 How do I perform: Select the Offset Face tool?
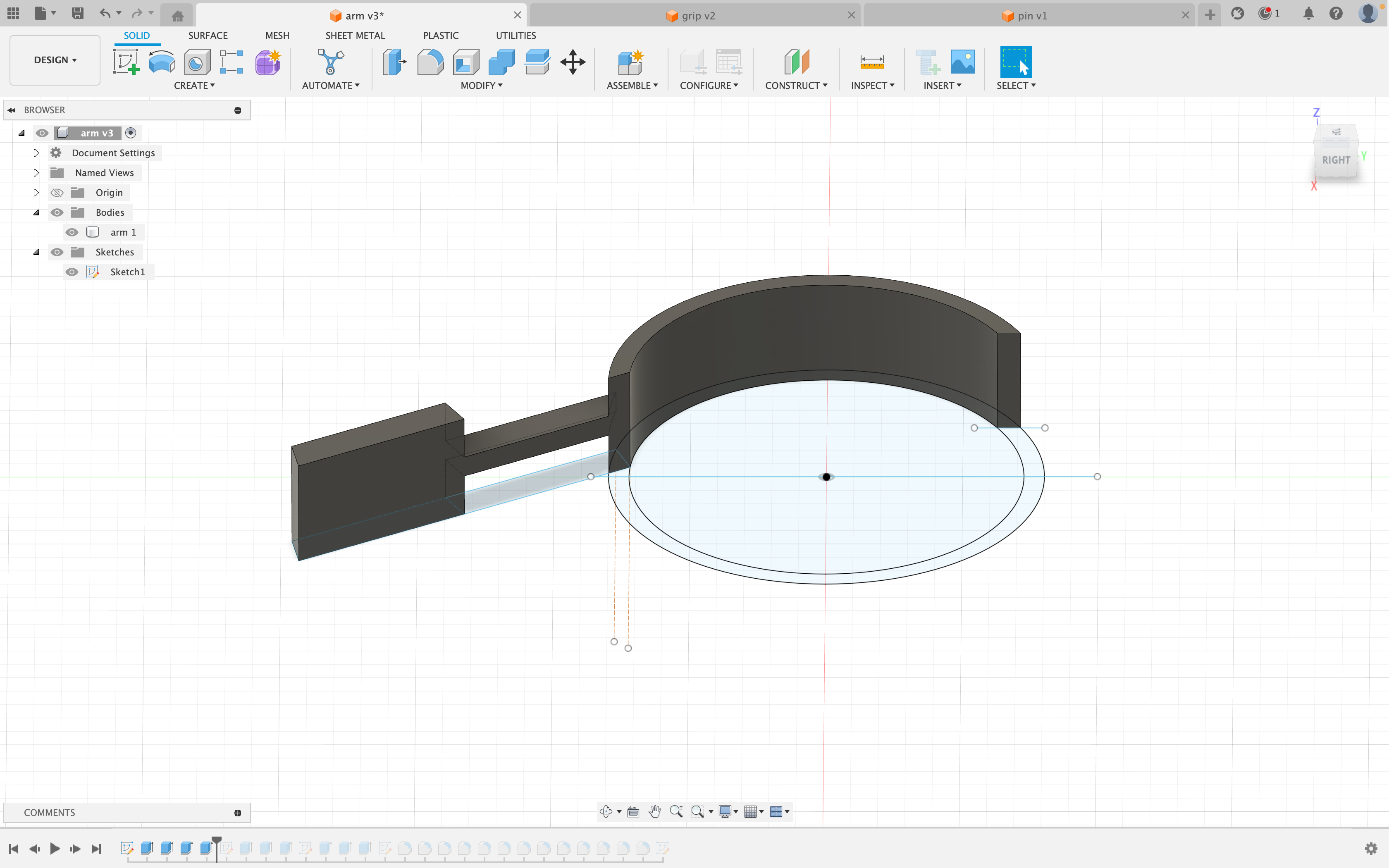[x=537, y=62]
